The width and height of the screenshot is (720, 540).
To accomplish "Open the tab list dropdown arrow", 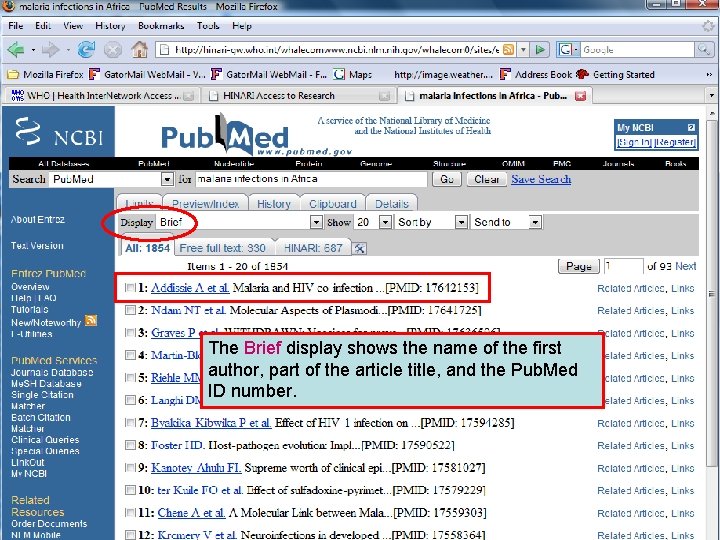I will click(x=711, y=96).
